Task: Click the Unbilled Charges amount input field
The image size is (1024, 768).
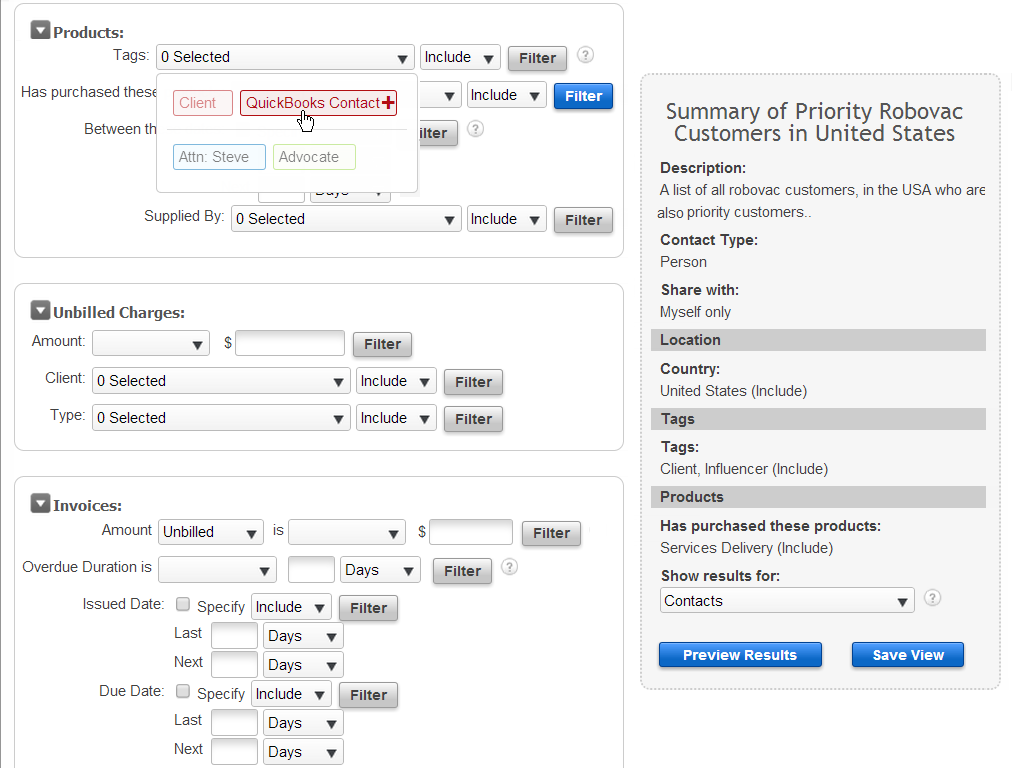Action: click(290, 343)
